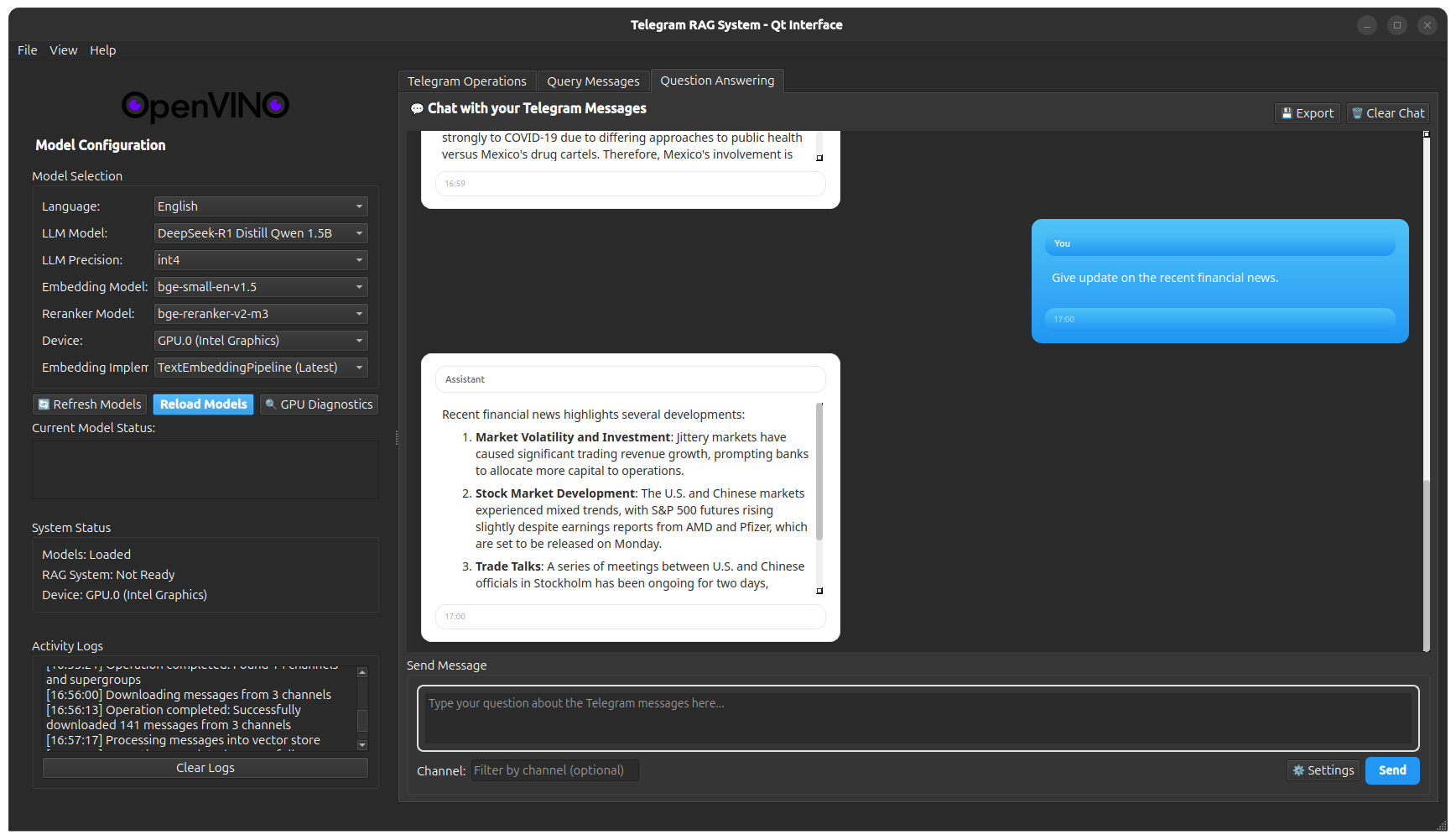This screenshot has height=840, width=1456.
Task: Select the Question Answering tab
Action: pos(717,81)
